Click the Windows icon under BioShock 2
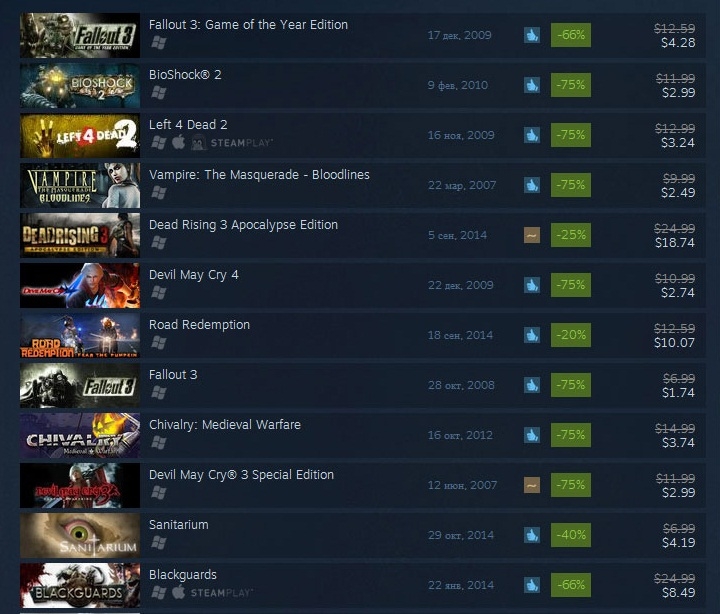 pos(159,93)
